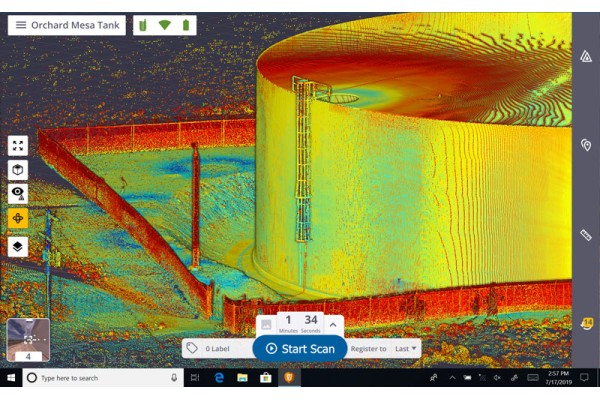Open Task View in the taskbar
Screen dimensions: 600x400
click(195, 378)
